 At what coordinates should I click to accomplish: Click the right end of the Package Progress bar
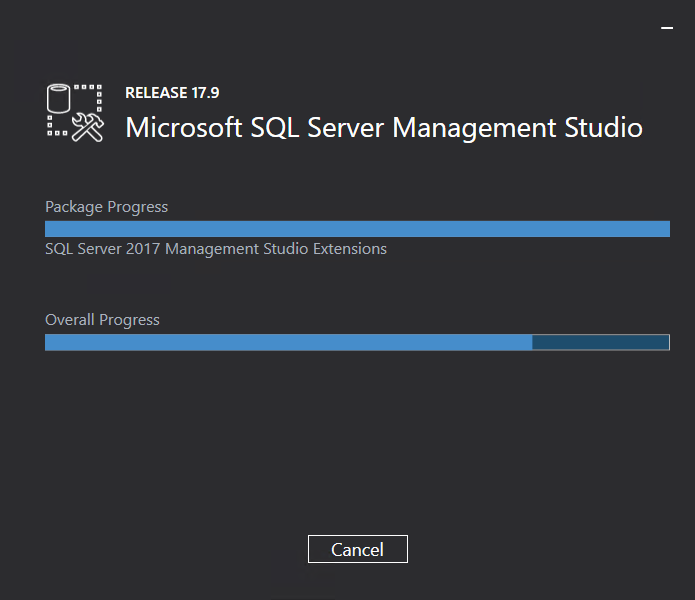(x=664, y=229)
